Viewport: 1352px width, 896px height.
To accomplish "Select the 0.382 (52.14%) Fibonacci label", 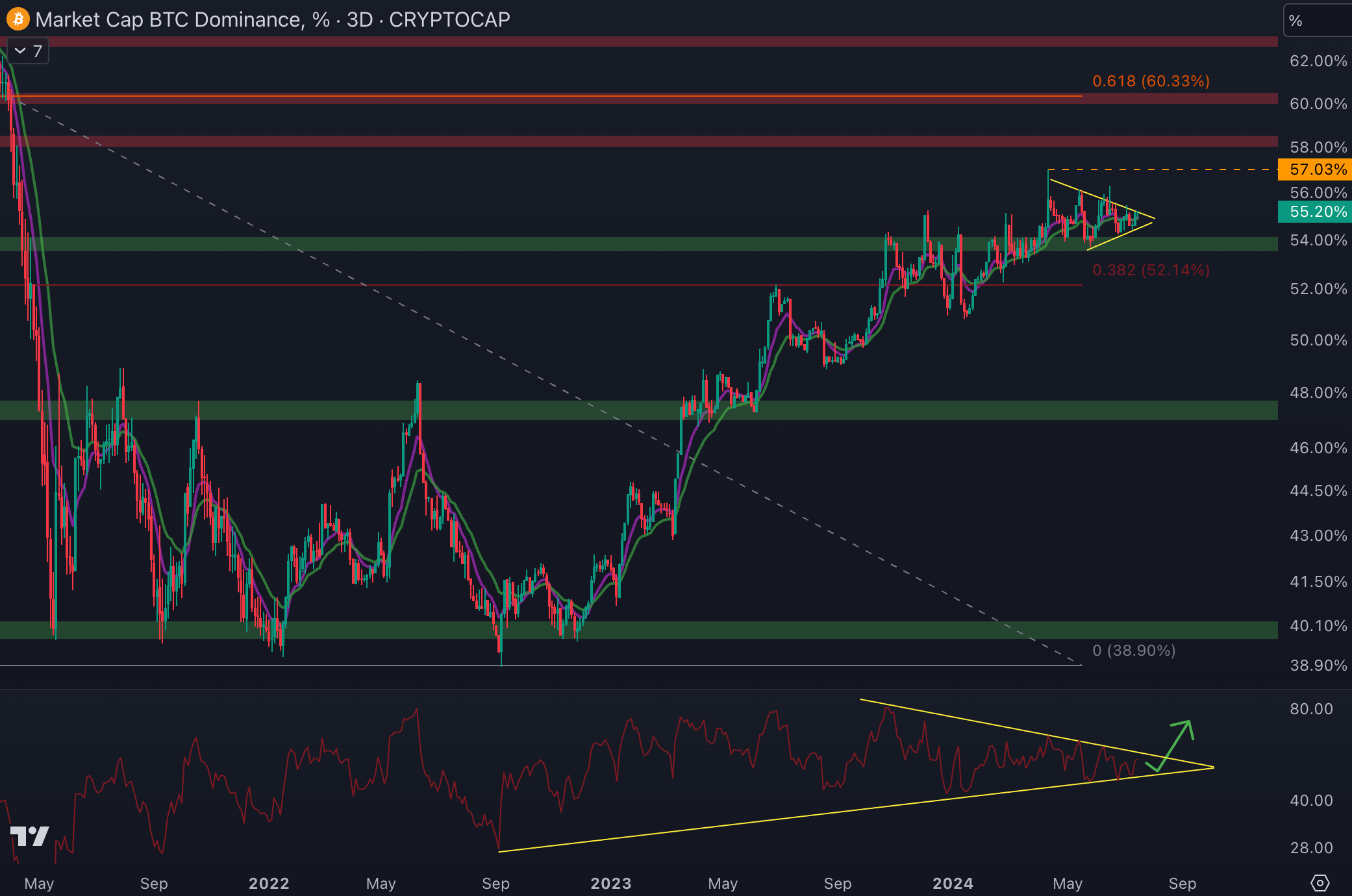I will click(1151, 270).
